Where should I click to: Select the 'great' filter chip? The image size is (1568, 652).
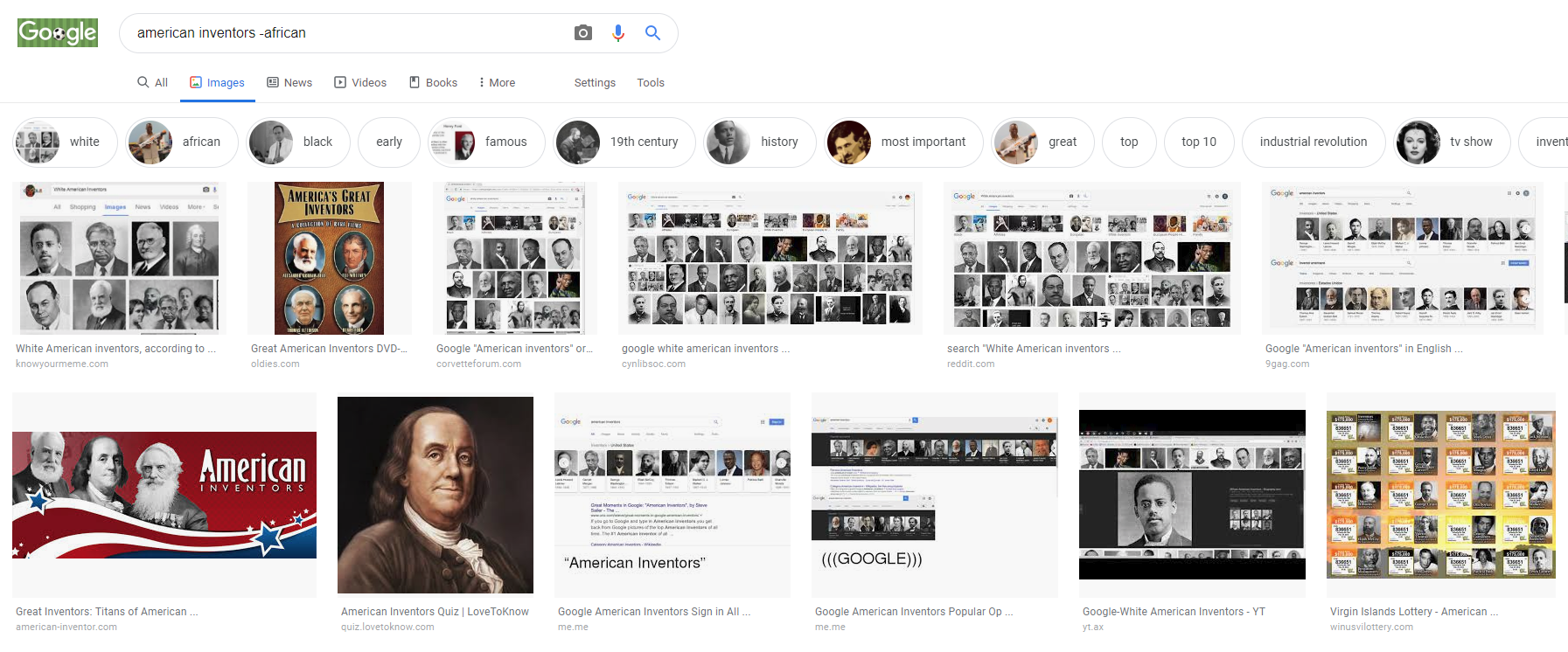(1043, 142)
